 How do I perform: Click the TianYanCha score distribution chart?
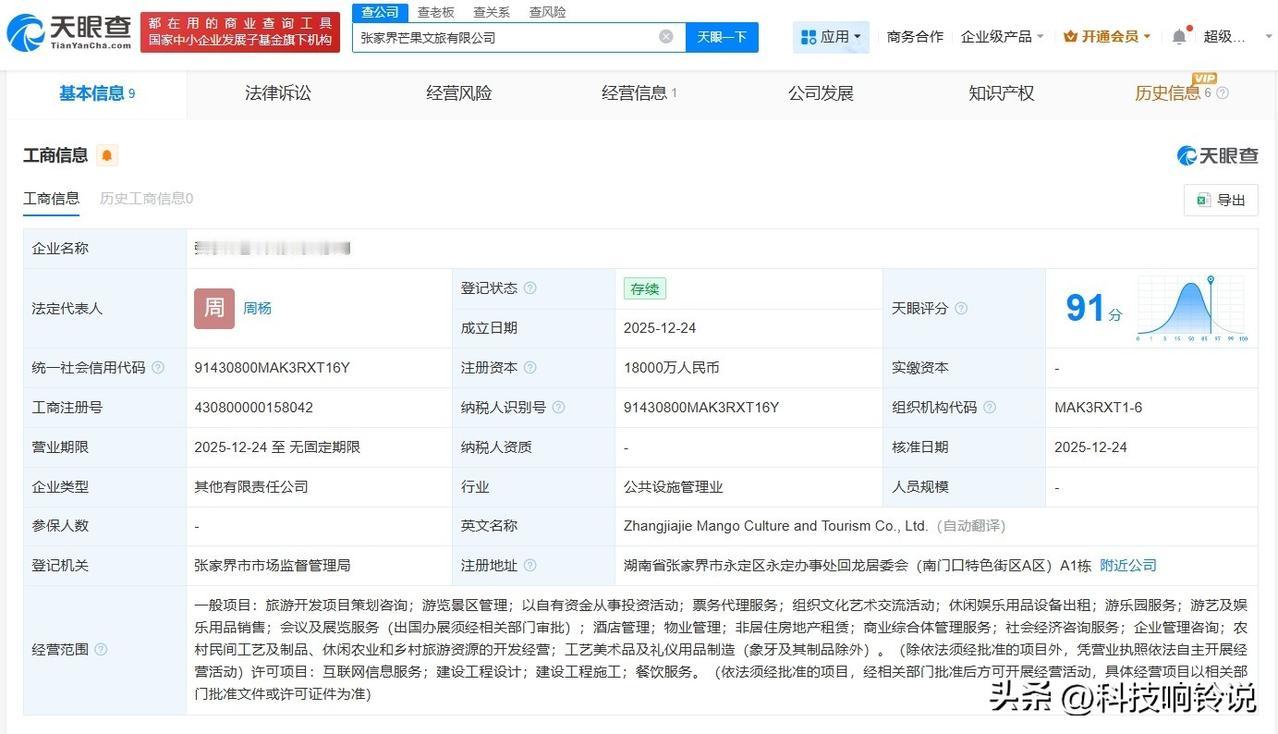1191,308
